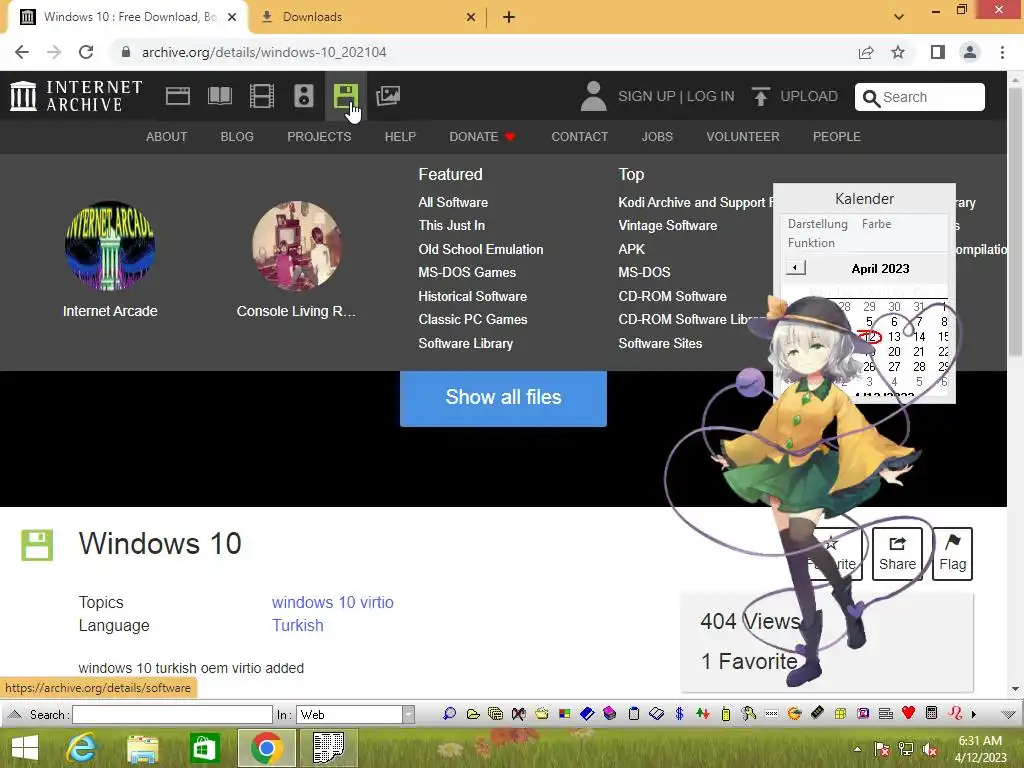The image size is (1024, 768).
Task: Click the Upload arrow icon
Action: coord(760,97)
